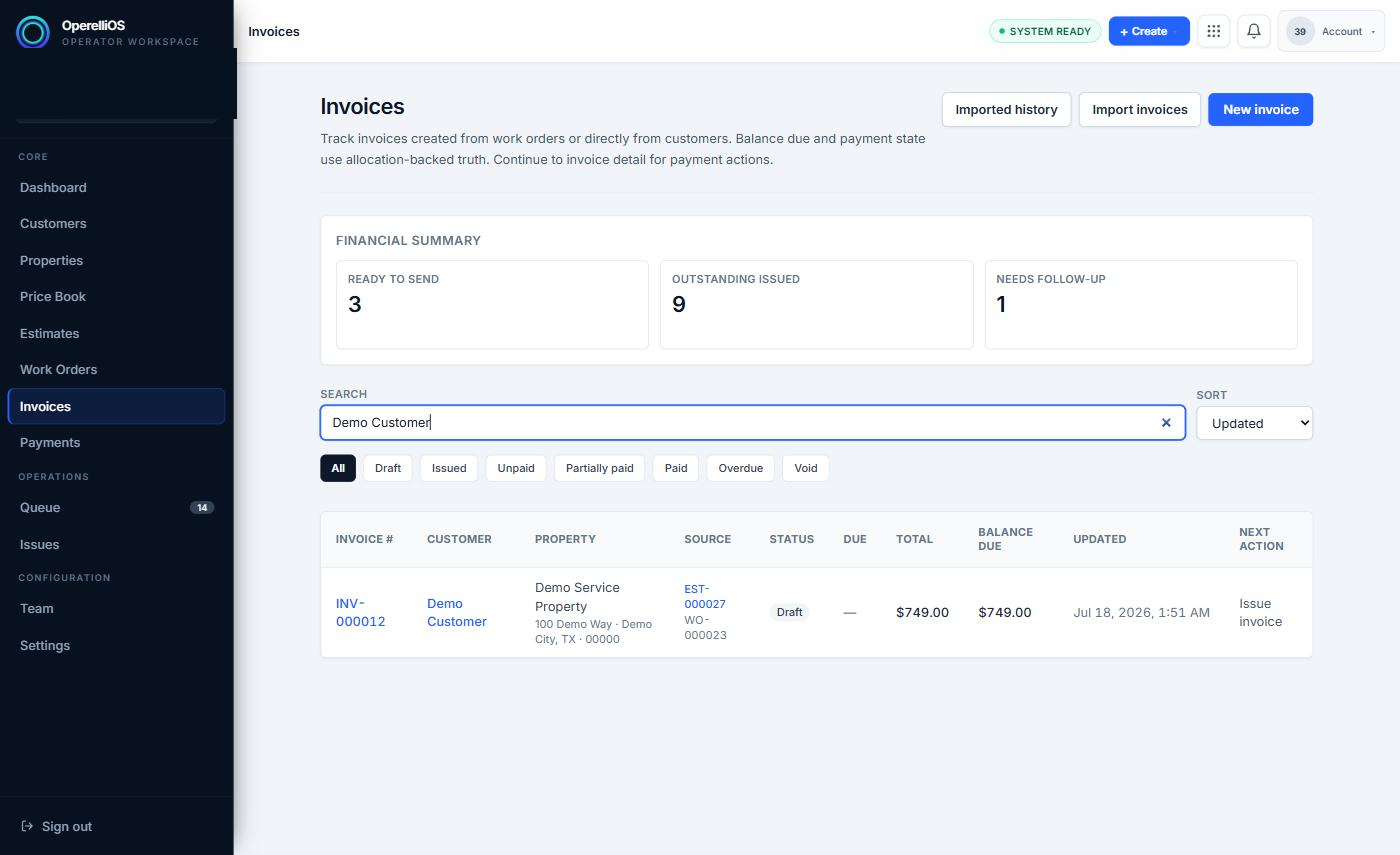Image resolution: width=1400 pixels, height=855 pixels.
Task: Filter invoices by Void
Action: [x=806, y=468]
